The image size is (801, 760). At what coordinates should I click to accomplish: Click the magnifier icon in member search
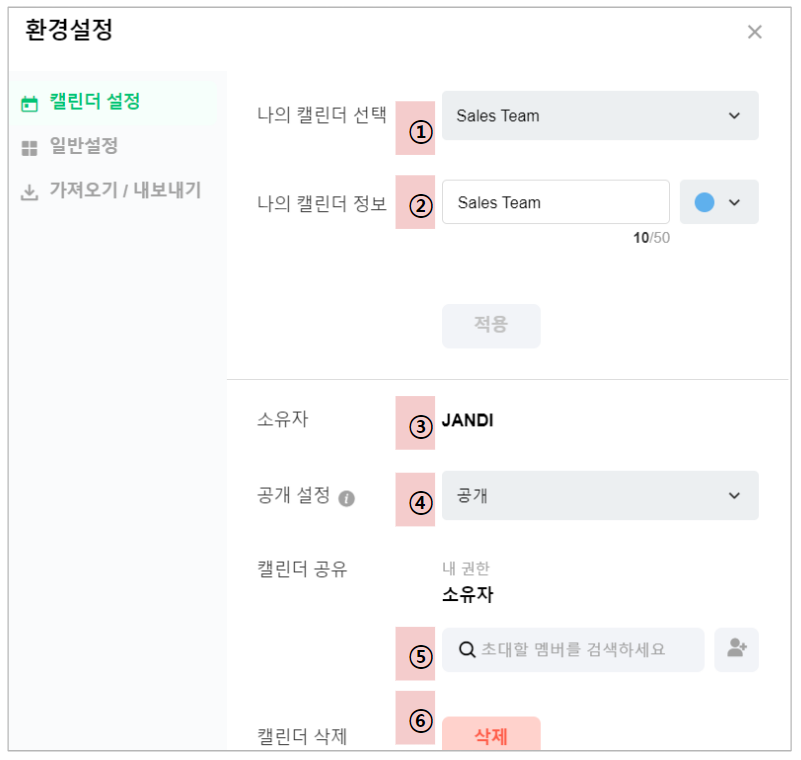tap(466, 650)
